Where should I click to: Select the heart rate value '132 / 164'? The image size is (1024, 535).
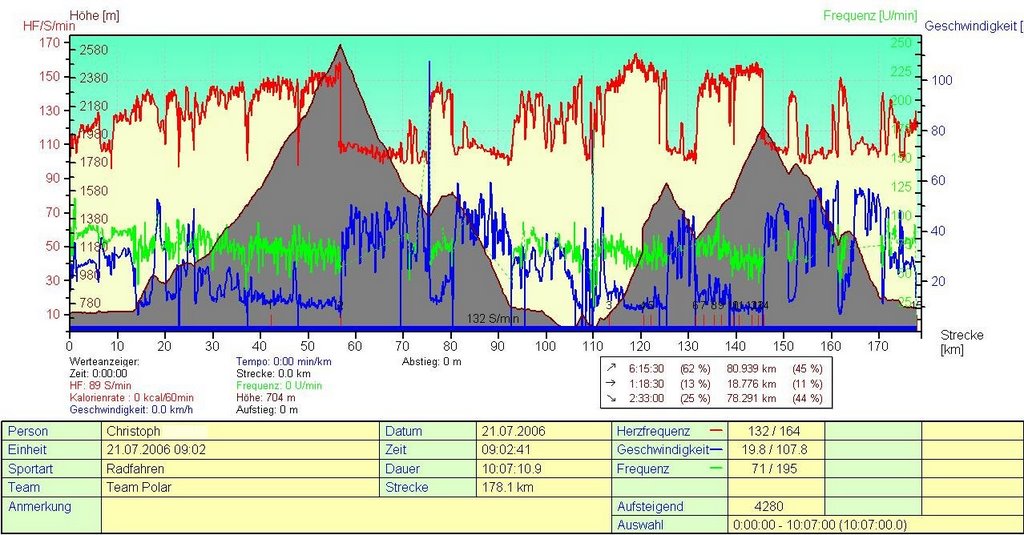775,431
